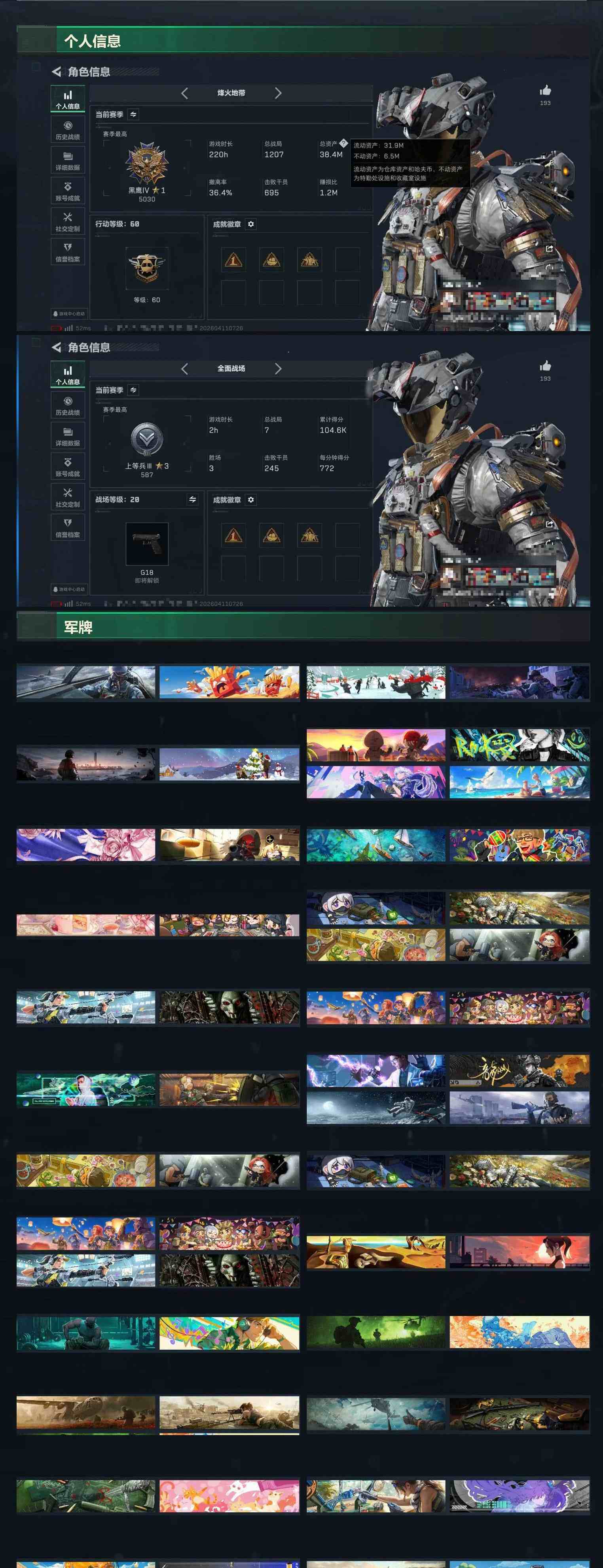The width and height of the screenshot is (603, 1568).
Task: Like the profile in the 烽火地带 panel
Action: coord(545,91)
